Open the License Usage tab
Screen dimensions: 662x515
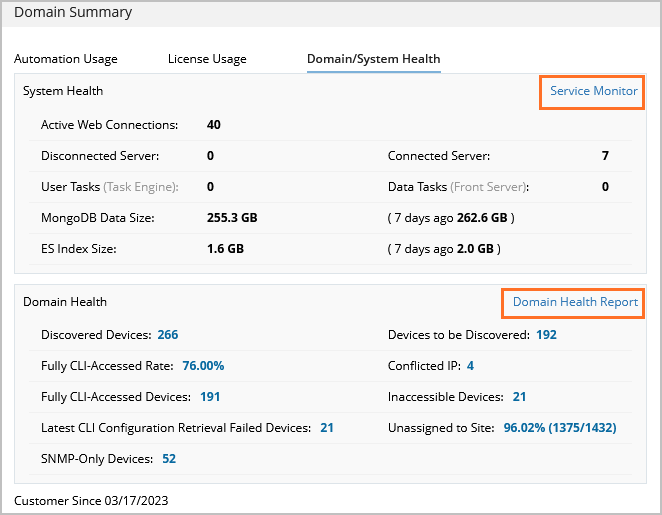[x=207, y=59]
